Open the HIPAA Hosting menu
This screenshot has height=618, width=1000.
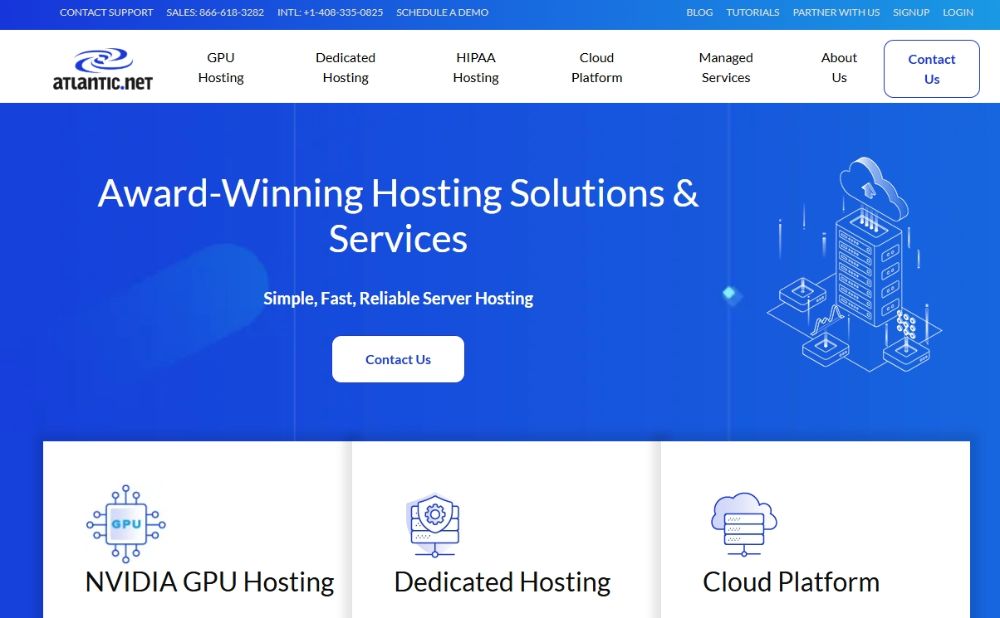[476, 68]
